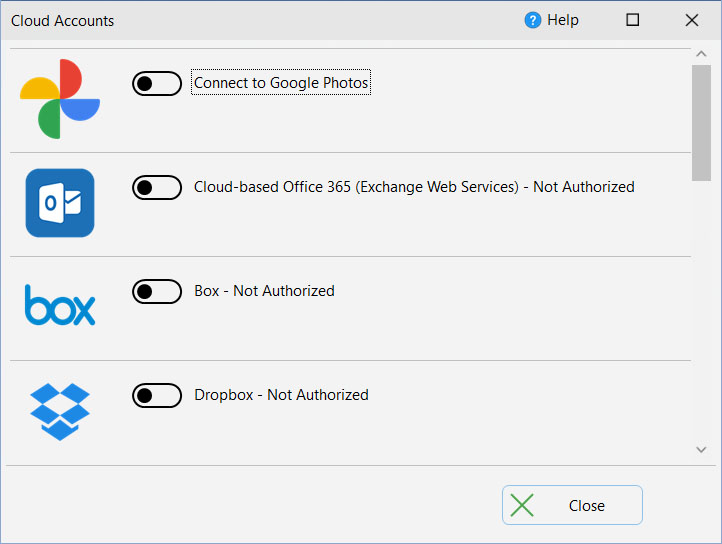
Task: Click the blue question mark Help icon
Action: point(533,20)
